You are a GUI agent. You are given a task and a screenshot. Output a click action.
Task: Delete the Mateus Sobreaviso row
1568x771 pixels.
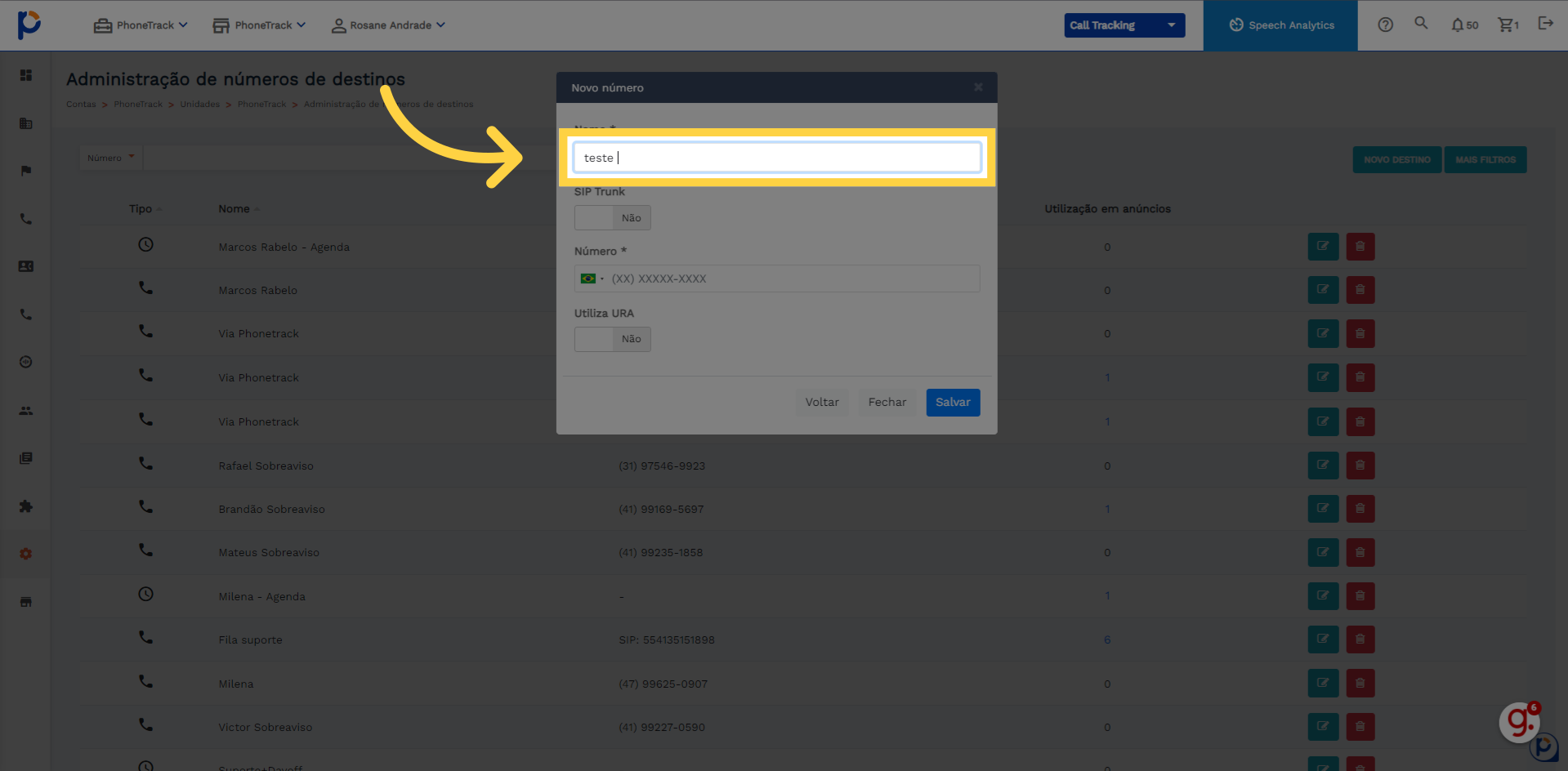1360,552
